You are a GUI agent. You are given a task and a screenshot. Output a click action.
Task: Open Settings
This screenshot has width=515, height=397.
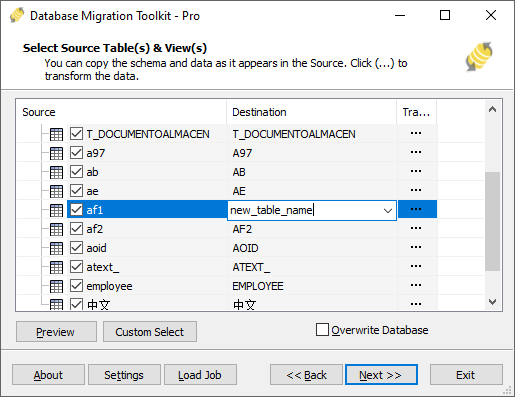[x=124, y=375]
